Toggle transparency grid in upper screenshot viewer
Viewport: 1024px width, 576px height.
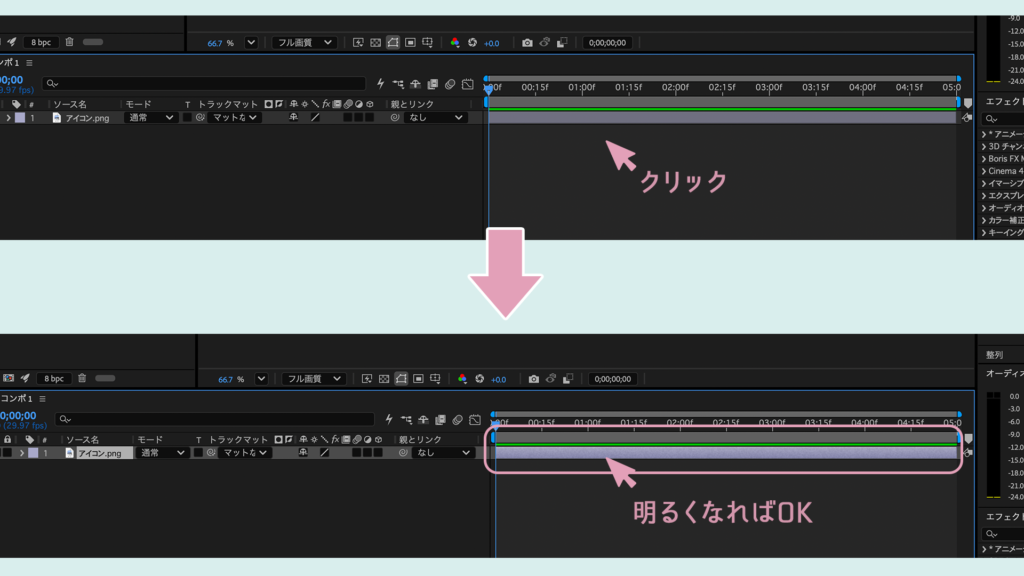point(376,42)
